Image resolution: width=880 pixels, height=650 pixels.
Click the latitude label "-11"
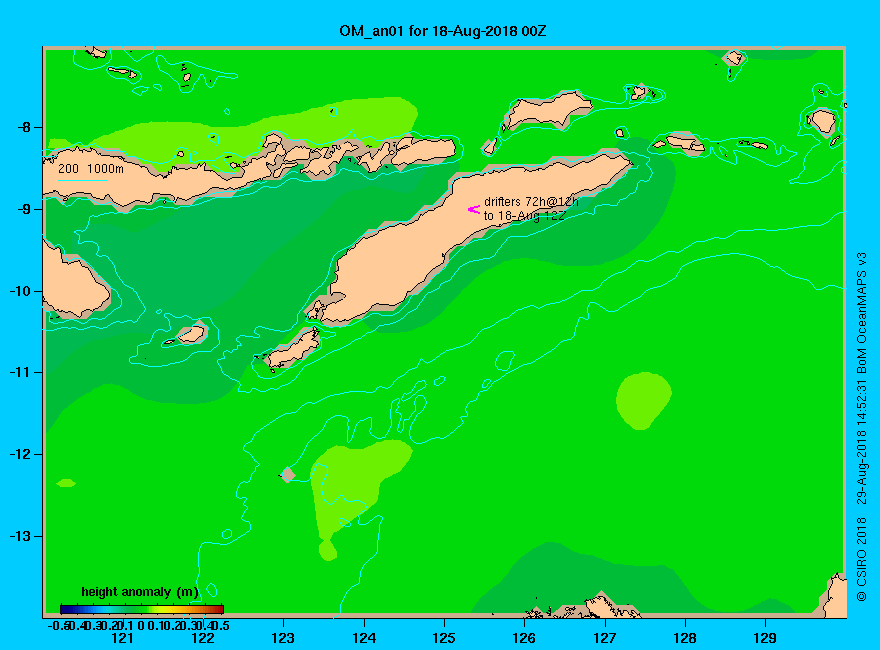click(x=20, y=372)
